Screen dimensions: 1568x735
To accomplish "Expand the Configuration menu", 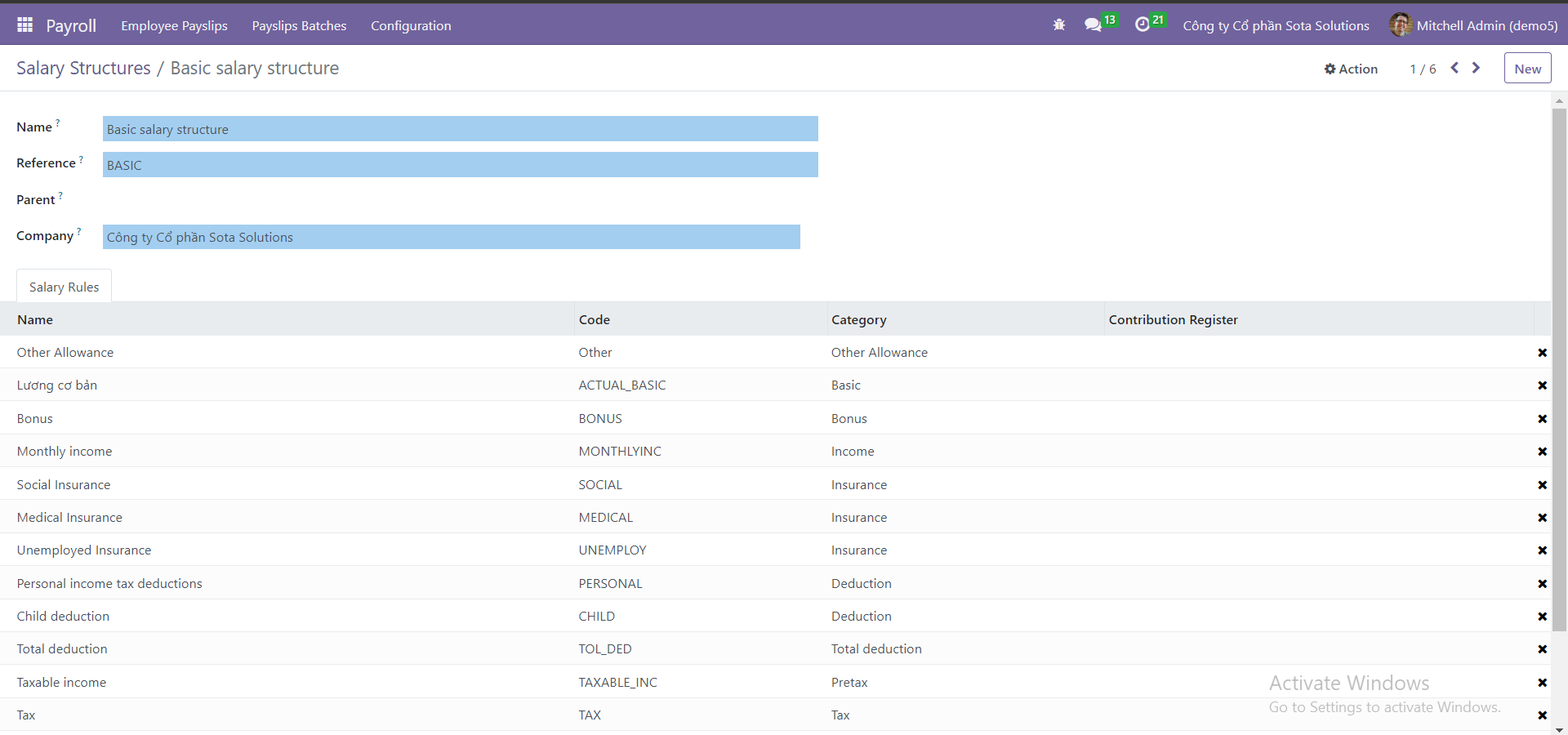I will (411, 25).
